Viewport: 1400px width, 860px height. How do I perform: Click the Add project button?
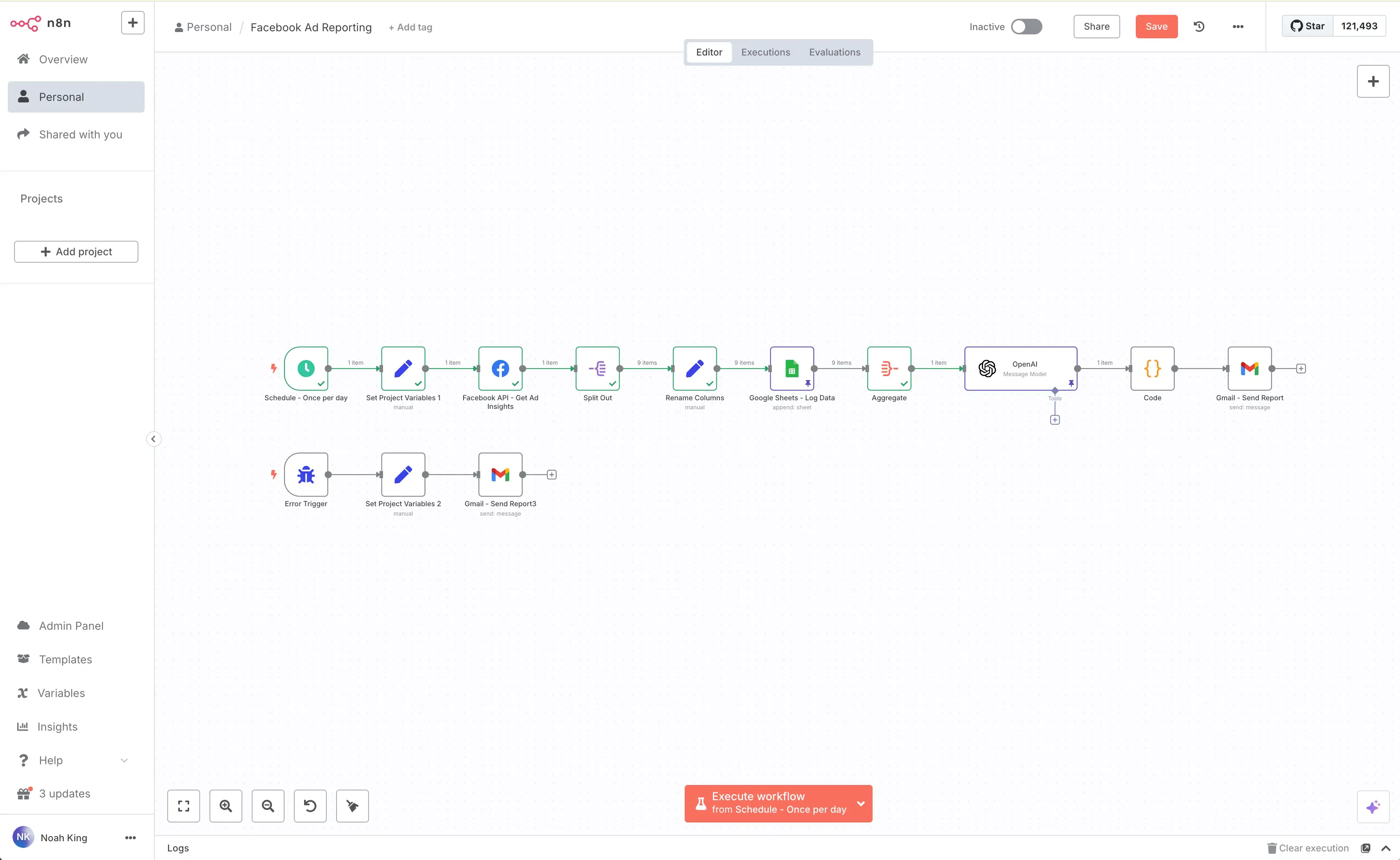[76, 251]
